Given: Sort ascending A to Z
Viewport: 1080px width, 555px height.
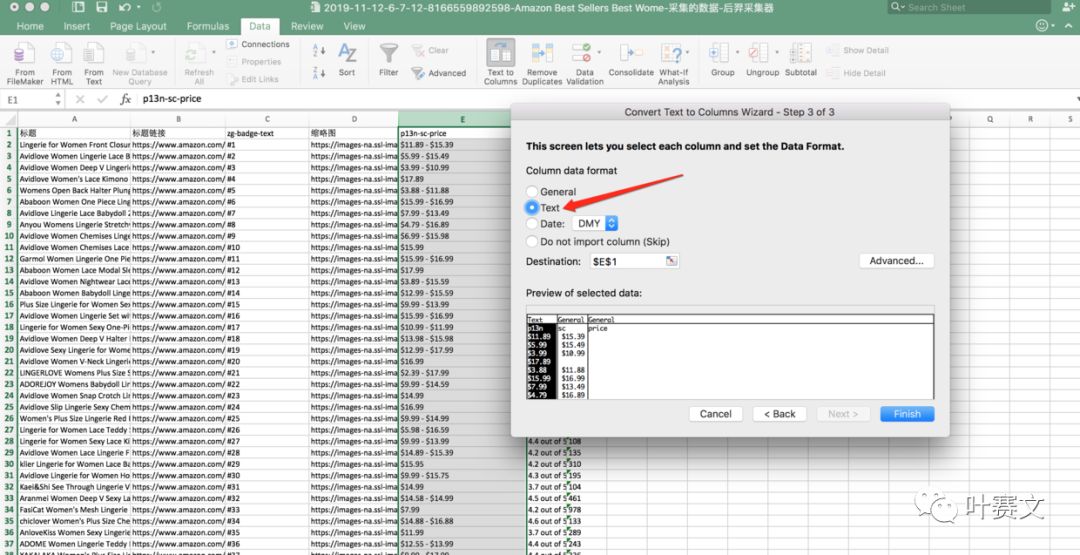Looking at the screenshot, I should click(x=319, y=50).
